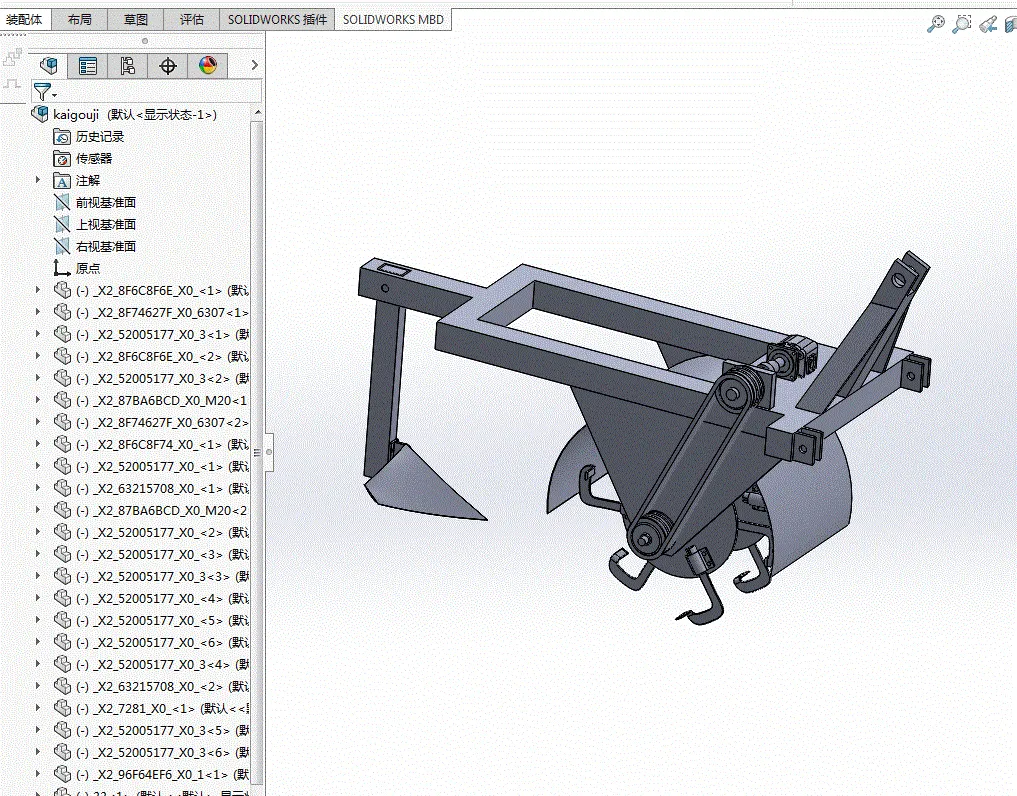Select the 原点 tree item
The height and width of the screenshot is (796, 1017).
[88, 268]
